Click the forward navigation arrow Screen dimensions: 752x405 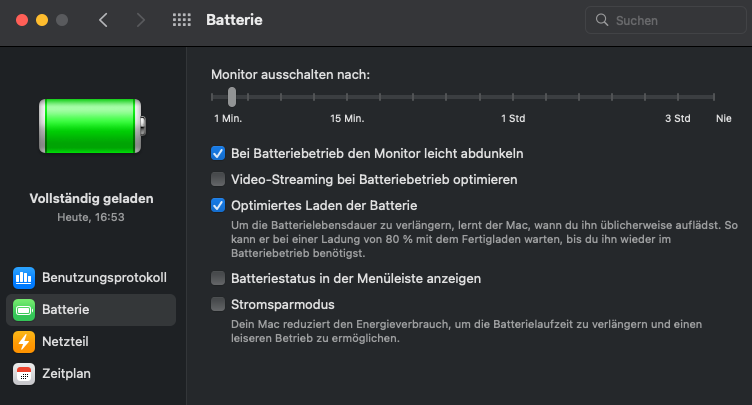[139, 20]
